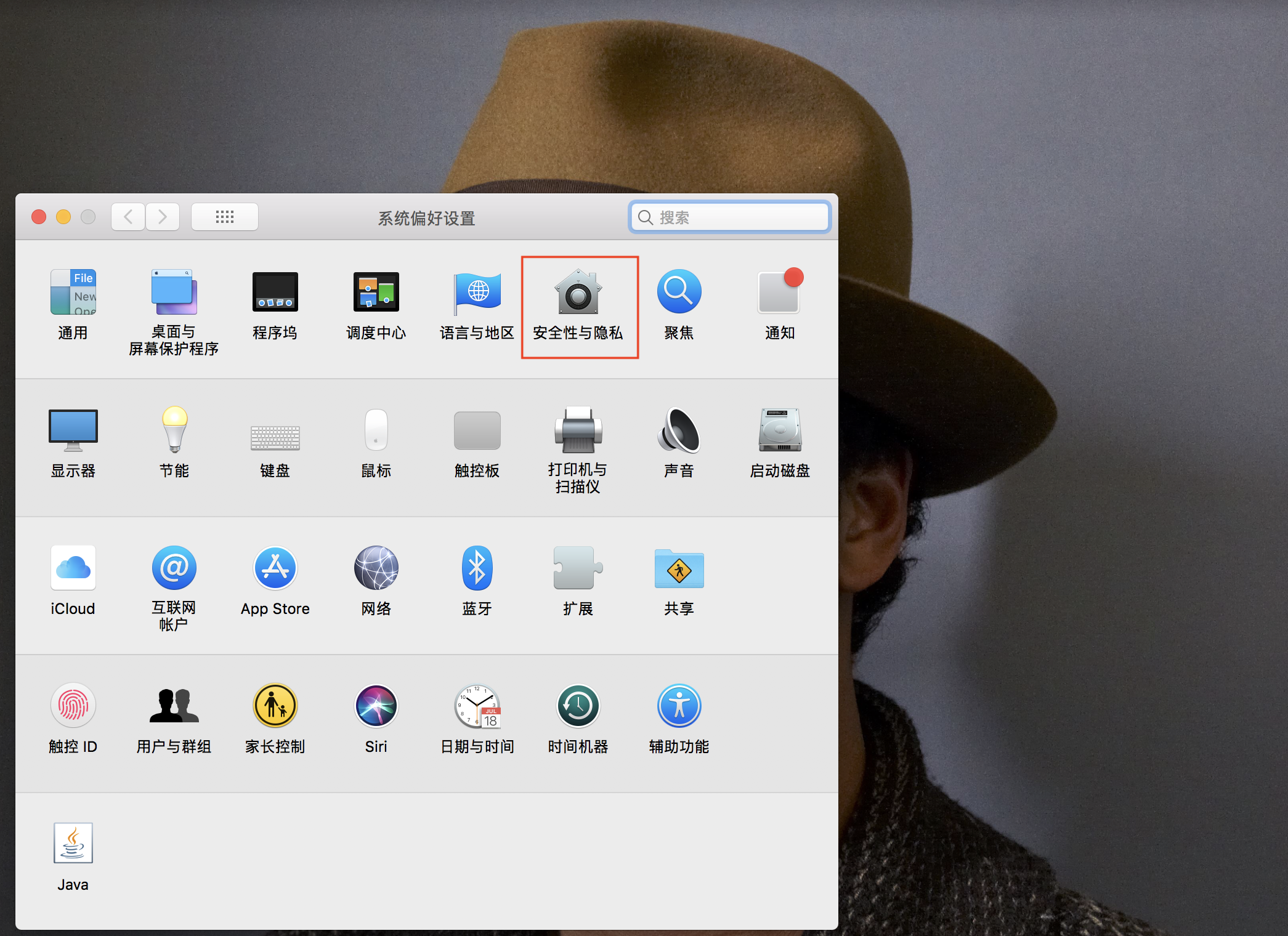Open 共享 sharing preferences

679,568
